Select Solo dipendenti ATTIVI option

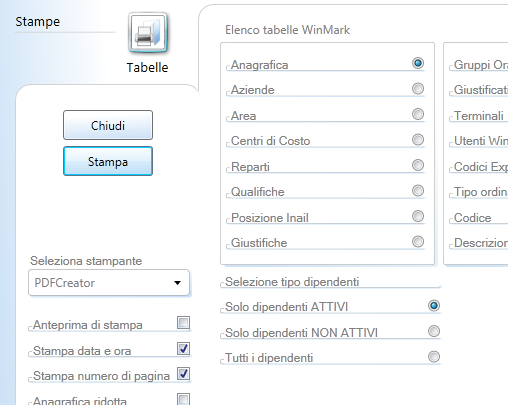pyautogui.click(x=434, y=306)
